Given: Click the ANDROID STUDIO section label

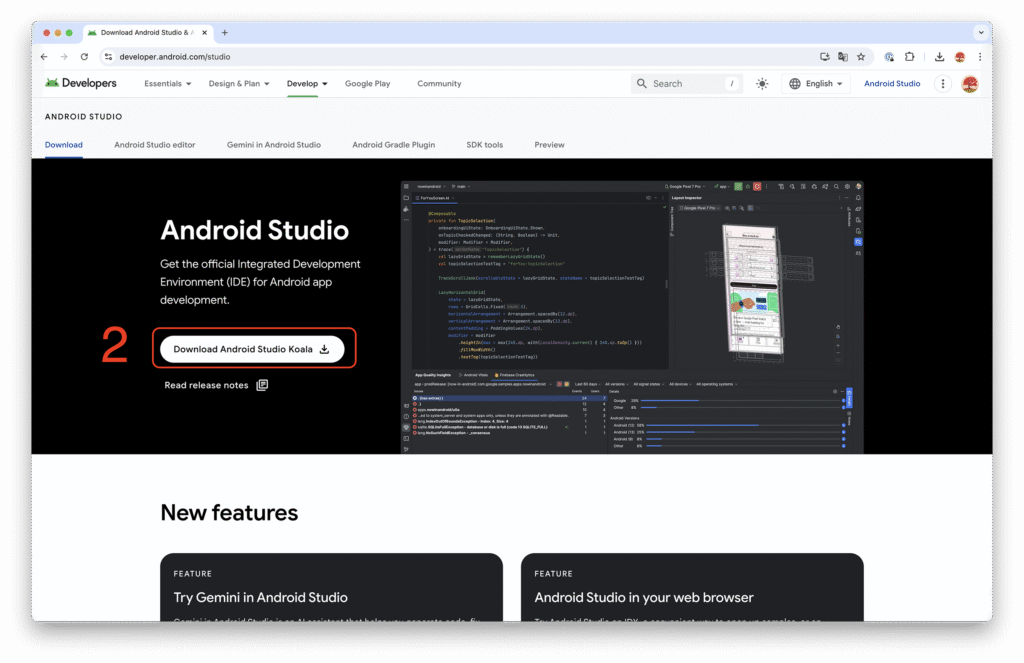Looking at the screenshot, I should pyautogui.click(x=84, y=117).
